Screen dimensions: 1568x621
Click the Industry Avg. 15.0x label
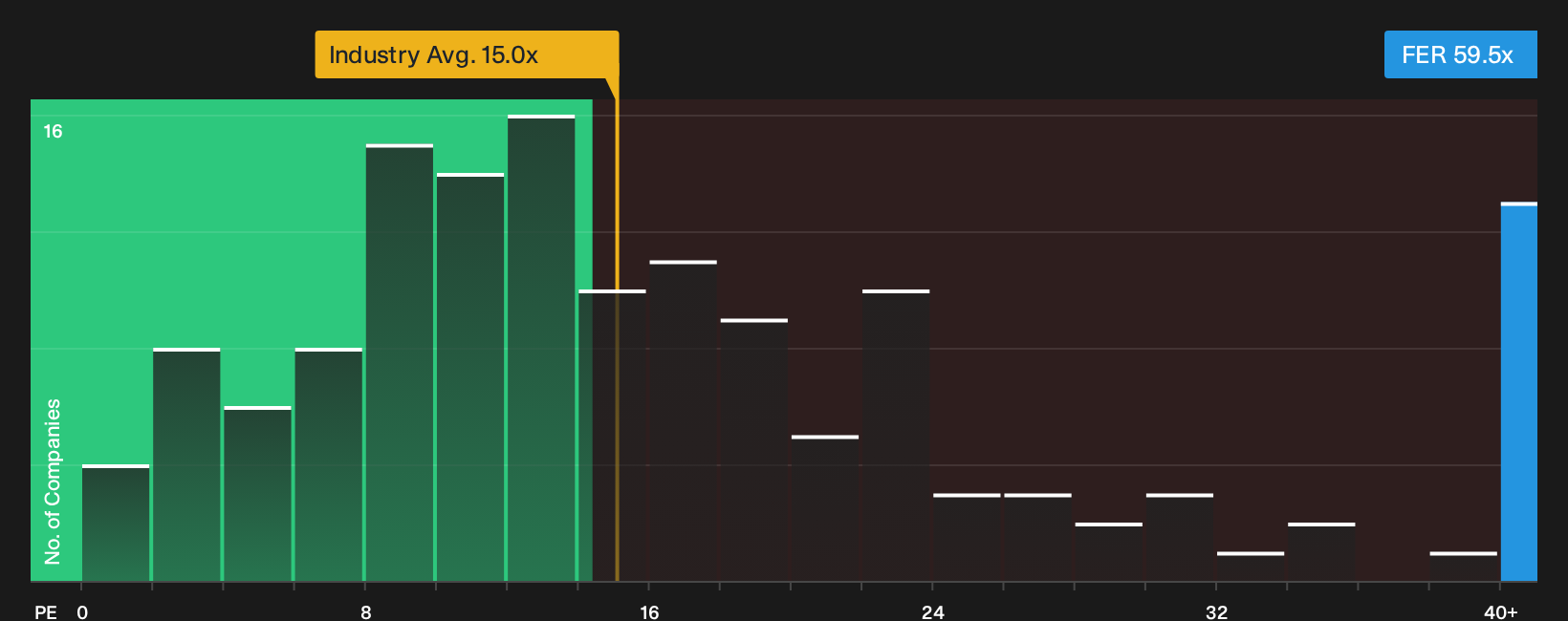467,54
